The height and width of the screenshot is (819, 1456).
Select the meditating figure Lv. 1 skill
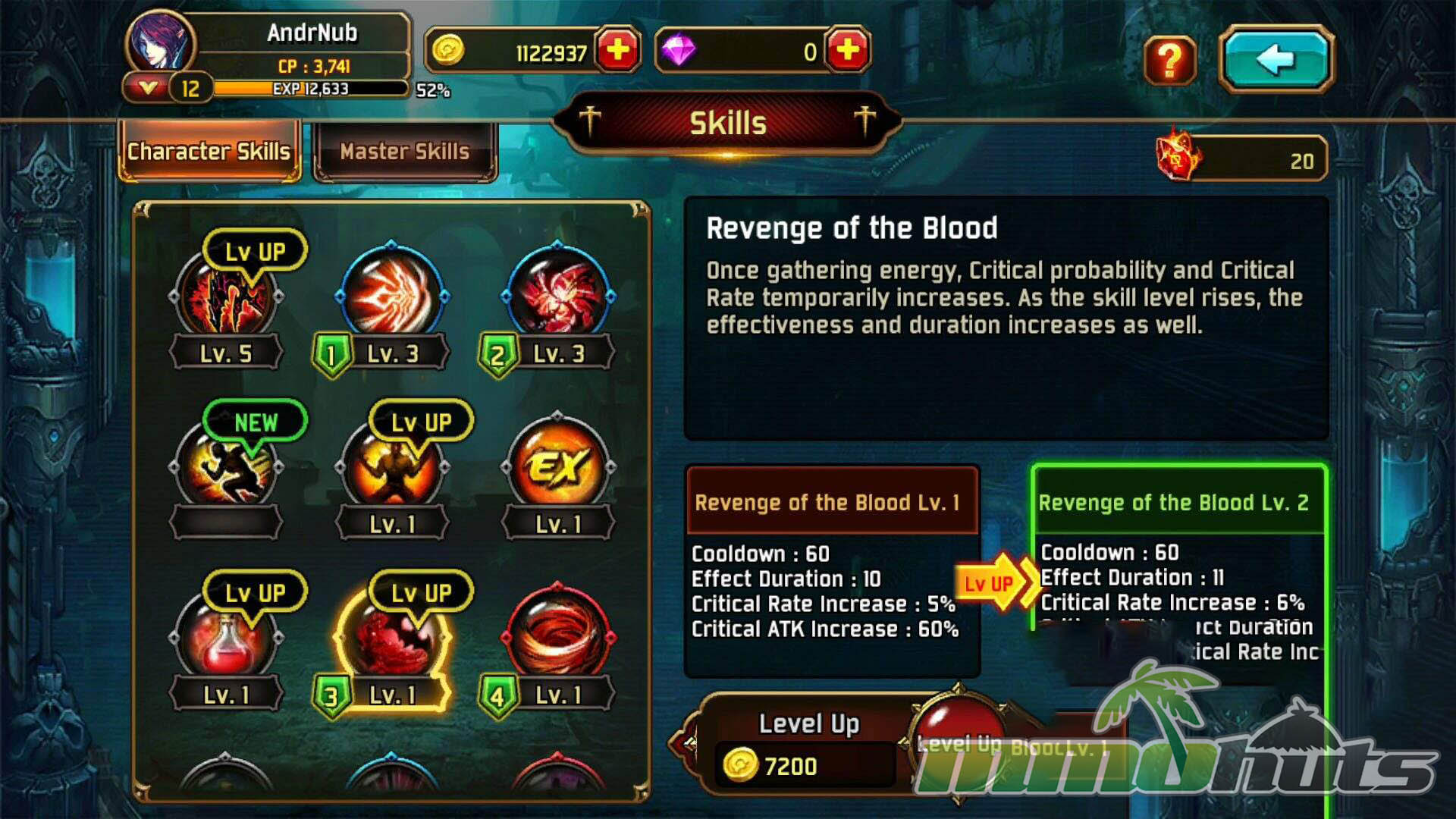click(x=392, y=466)
